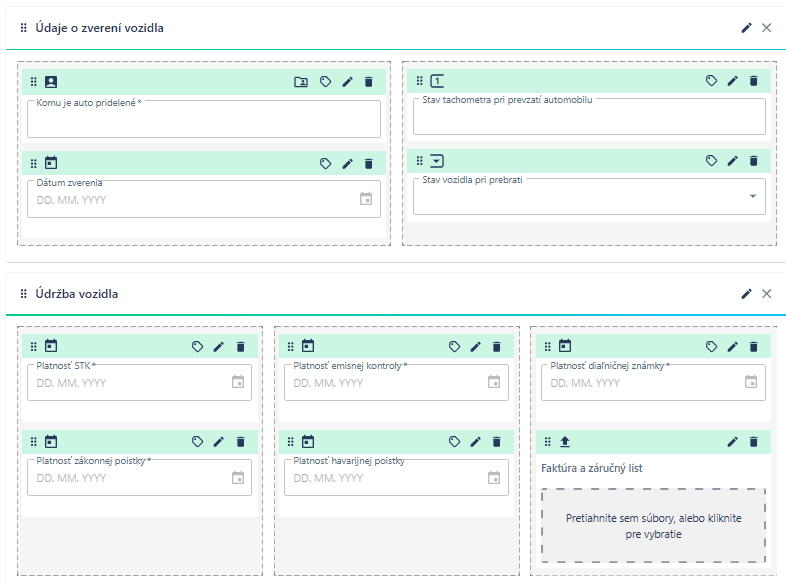
Task: Delete the 'Komu je auto pridelené' field
Action: point(368,82)
